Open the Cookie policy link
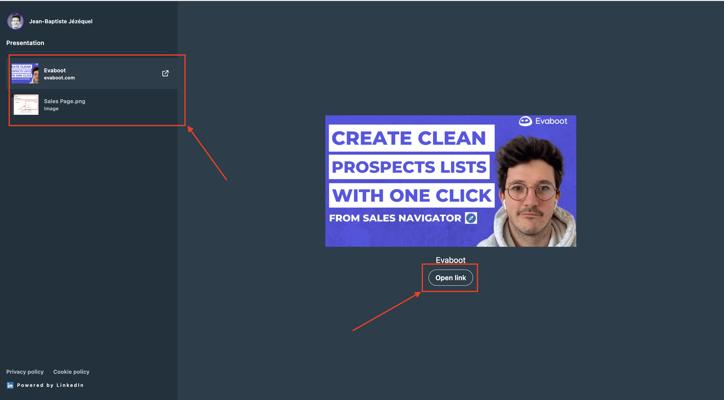Image resolution: width=724 pixels, height=400 pixels. tap(71, 372)
